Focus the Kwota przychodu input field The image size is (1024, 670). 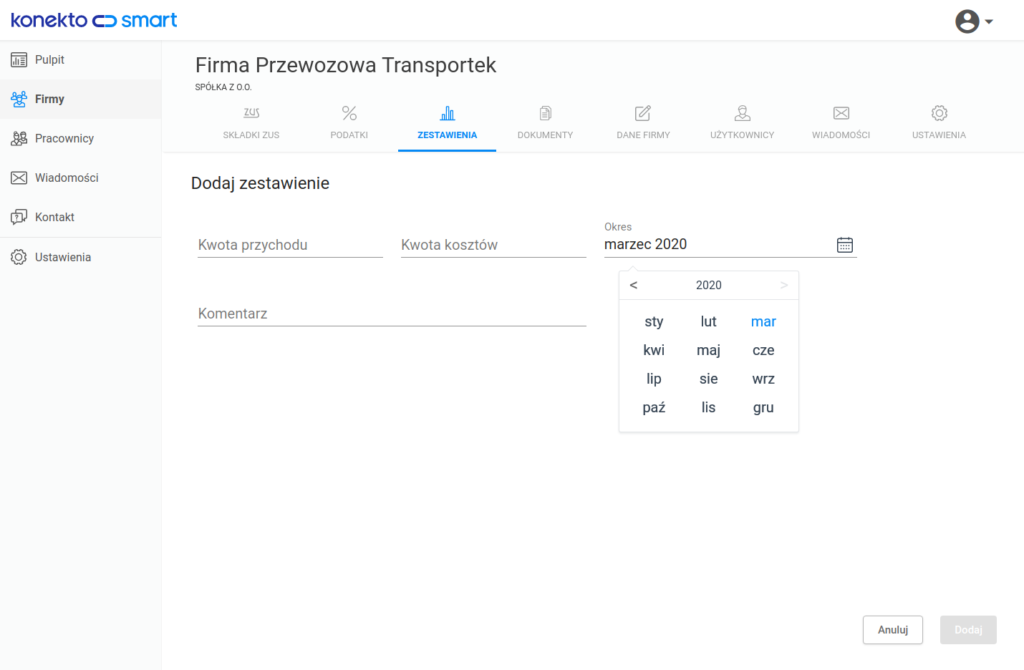point(290,245)
